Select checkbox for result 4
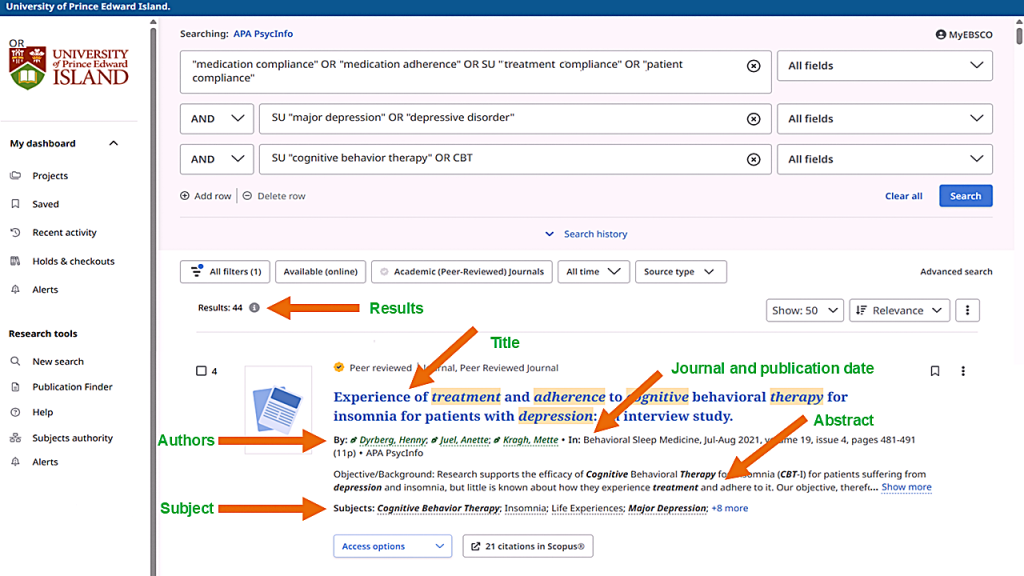Viewport: 1024px width, 576px height. [201, 371]
